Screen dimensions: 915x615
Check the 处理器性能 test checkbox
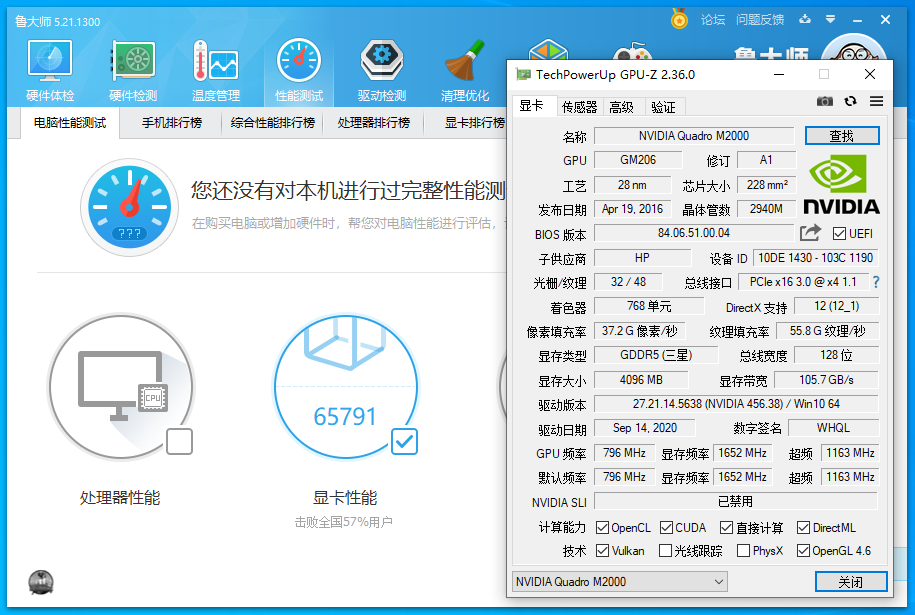[179, 441]
